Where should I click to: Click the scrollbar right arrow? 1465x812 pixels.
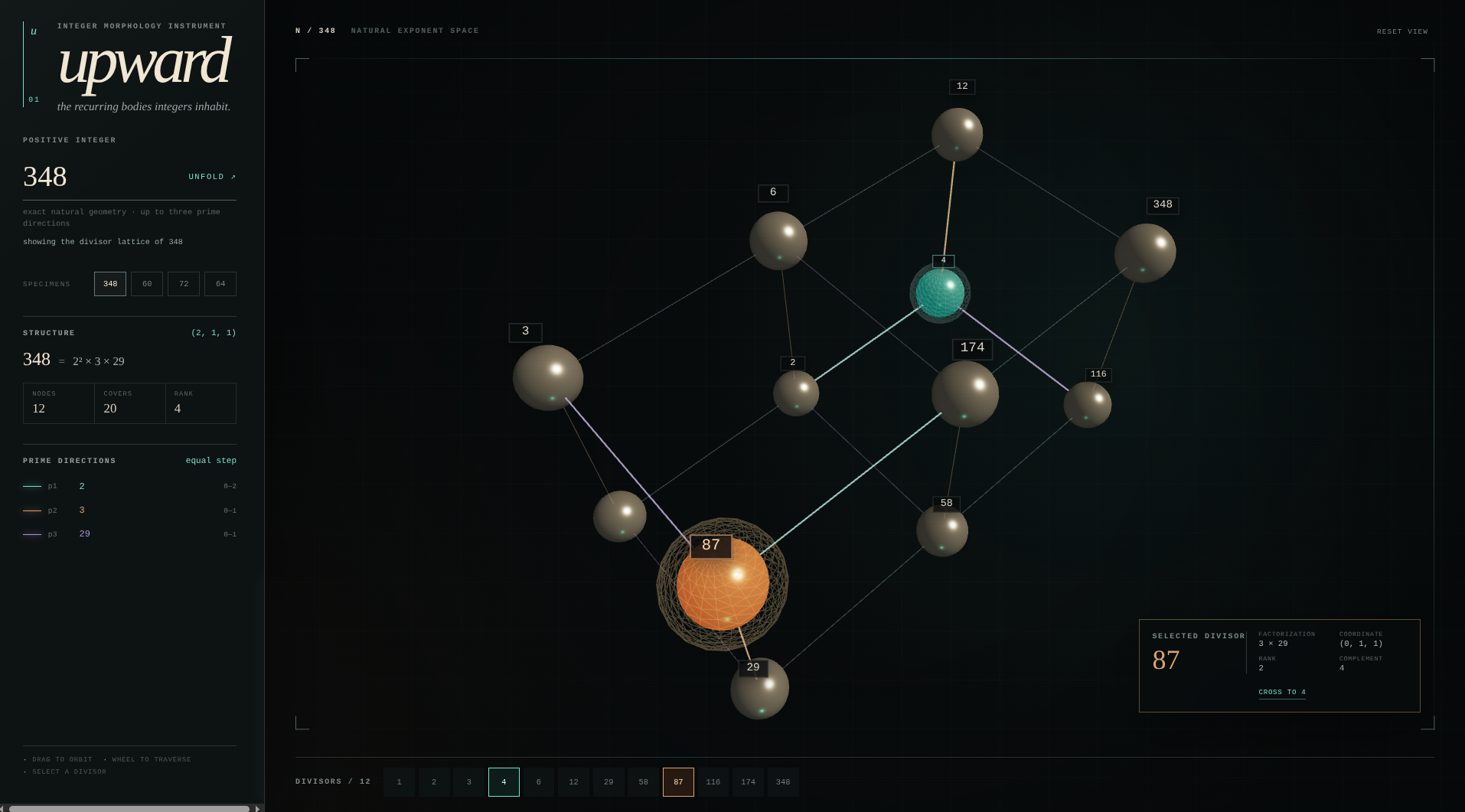pos(258,808)
